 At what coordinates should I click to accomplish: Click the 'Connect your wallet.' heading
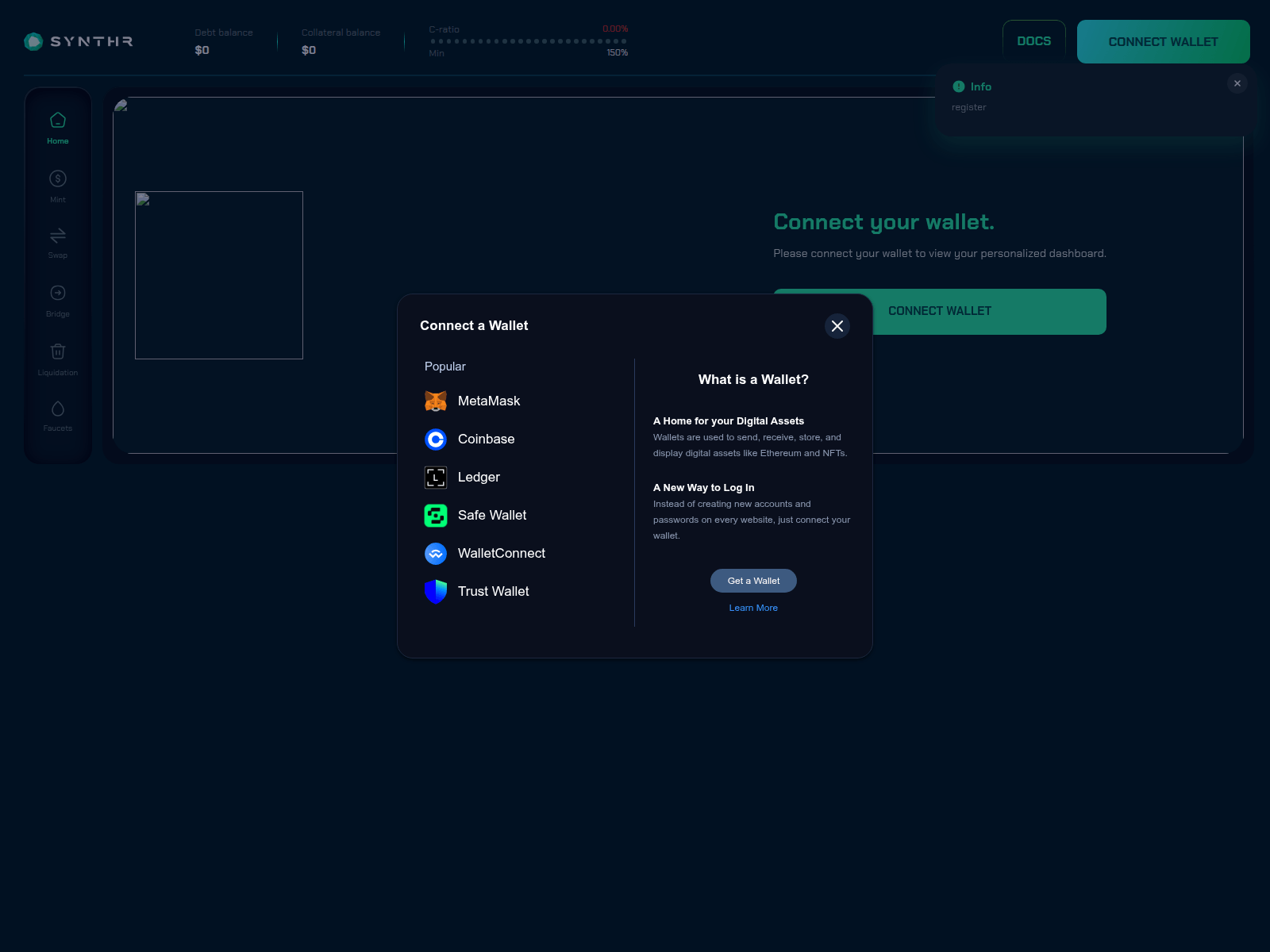tap(883, 222)
